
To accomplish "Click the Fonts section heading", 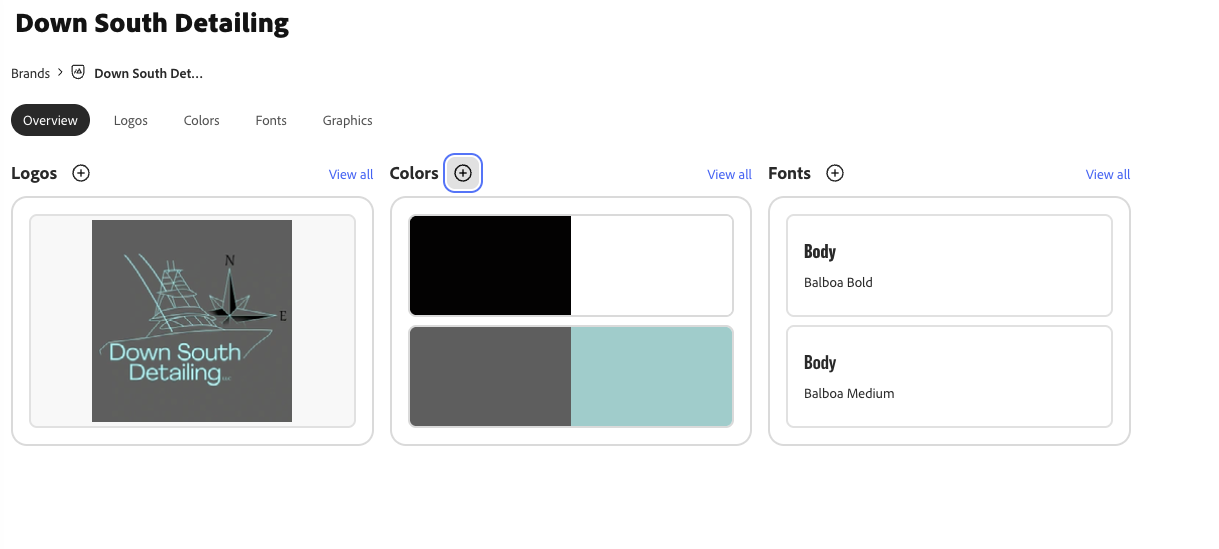I will point(789,173).
